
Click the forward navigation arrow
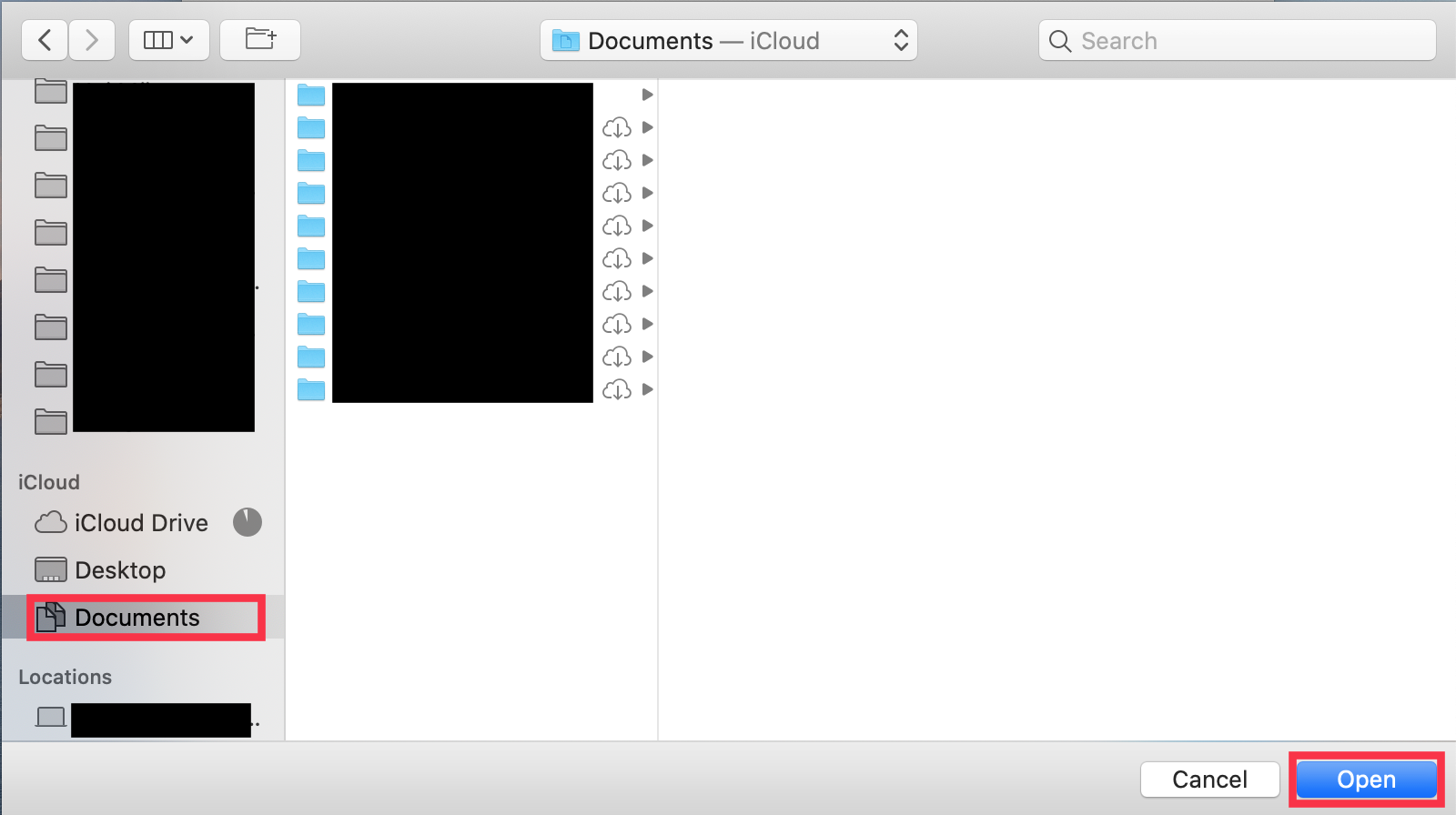click(x=92, y=41)
